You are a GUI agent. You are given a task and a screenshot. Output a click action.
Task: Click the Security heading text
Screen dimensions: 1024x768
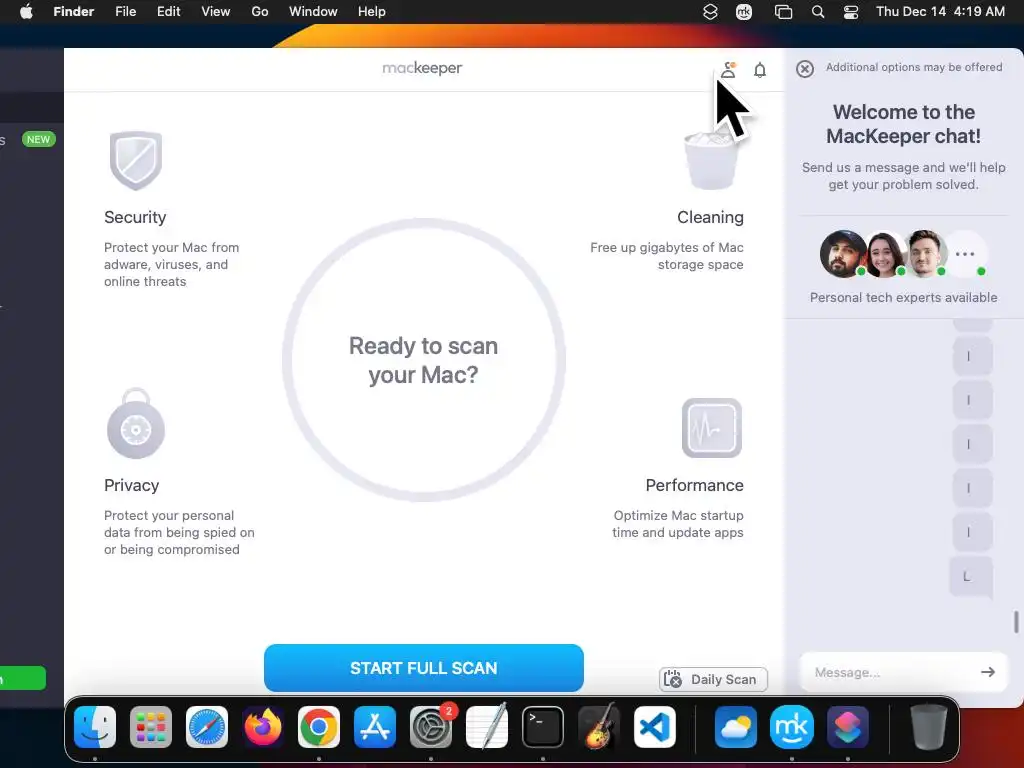[x=135, y=217]
